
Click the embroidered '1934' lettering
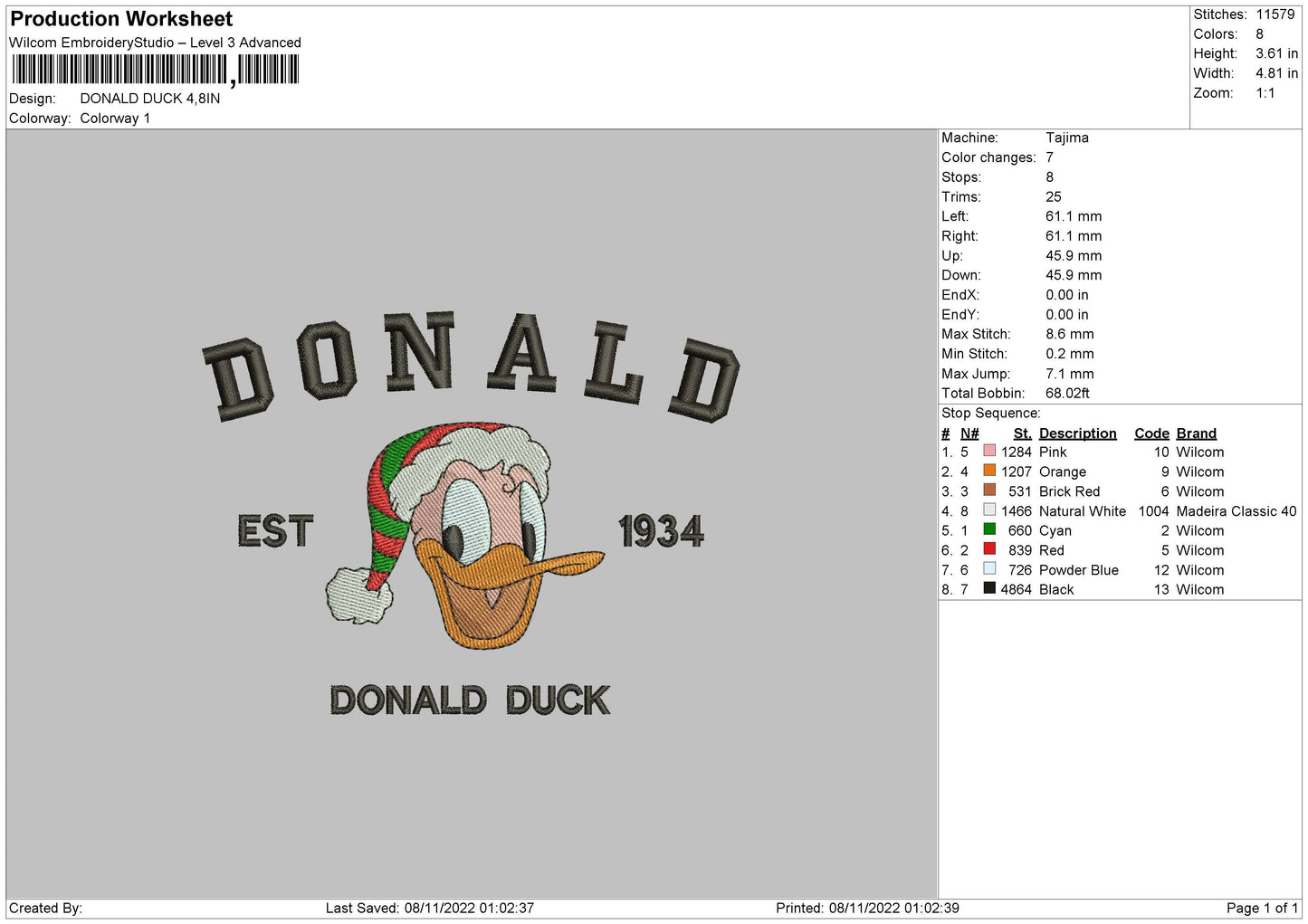(x=661, y=531)
